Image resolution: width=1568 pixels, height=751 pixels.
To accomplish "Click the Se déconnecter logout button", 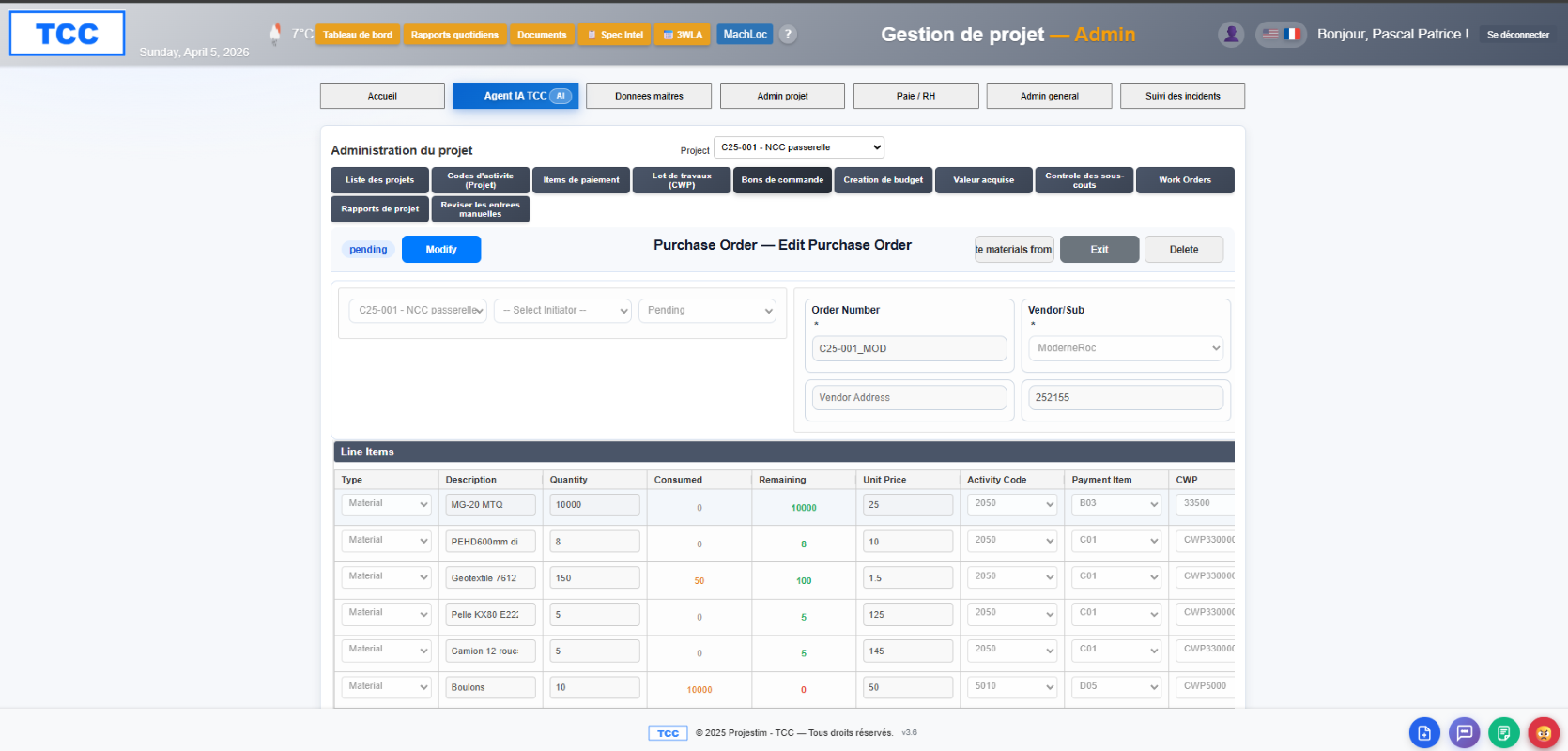I will click(x=1518, y=35).
